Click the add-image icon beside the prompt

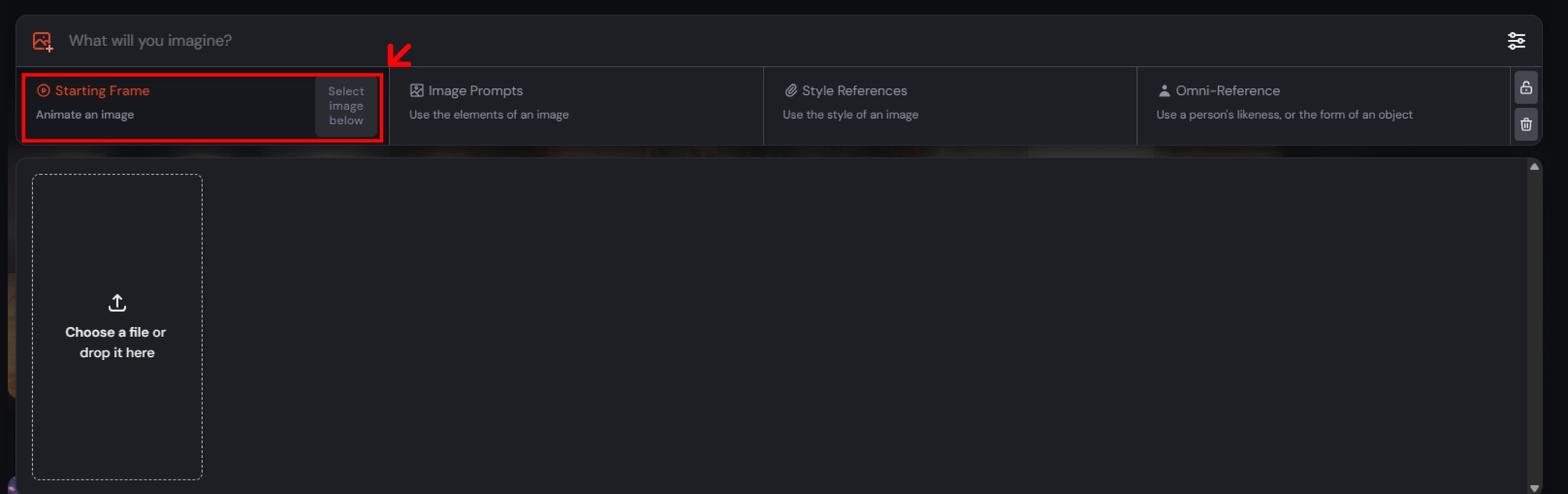pos(43,41)
